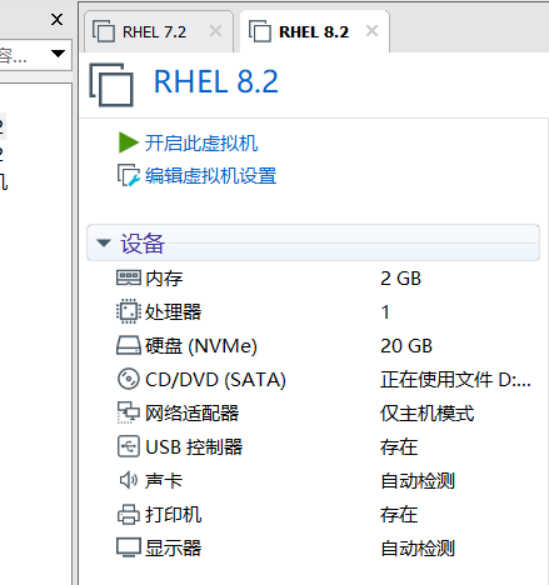Screen dimensions: 549x585
Task: Close the RHEL 7.2 tab
Action: pyautogui.click(x=216, y=31)
